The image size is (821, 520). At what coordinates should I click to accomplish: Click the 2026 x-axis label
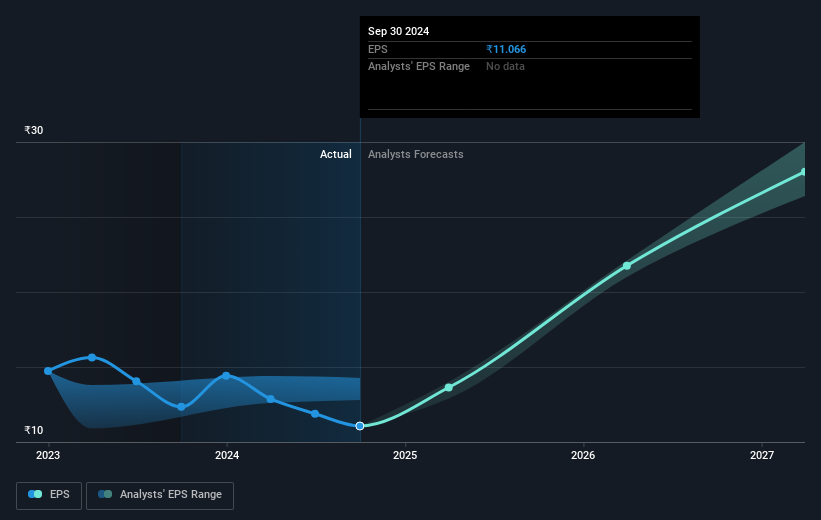[x=583, y=455]
